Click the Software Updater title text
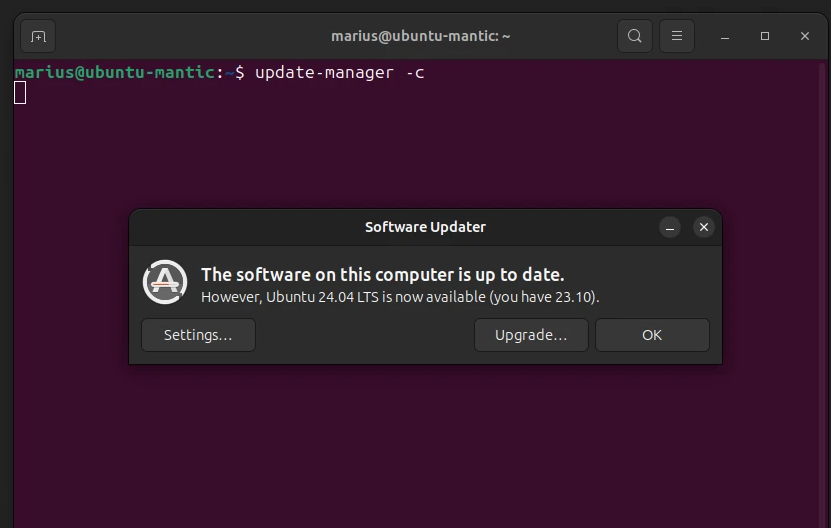Viewport: 831px width, 528px height. click(425, 227)
